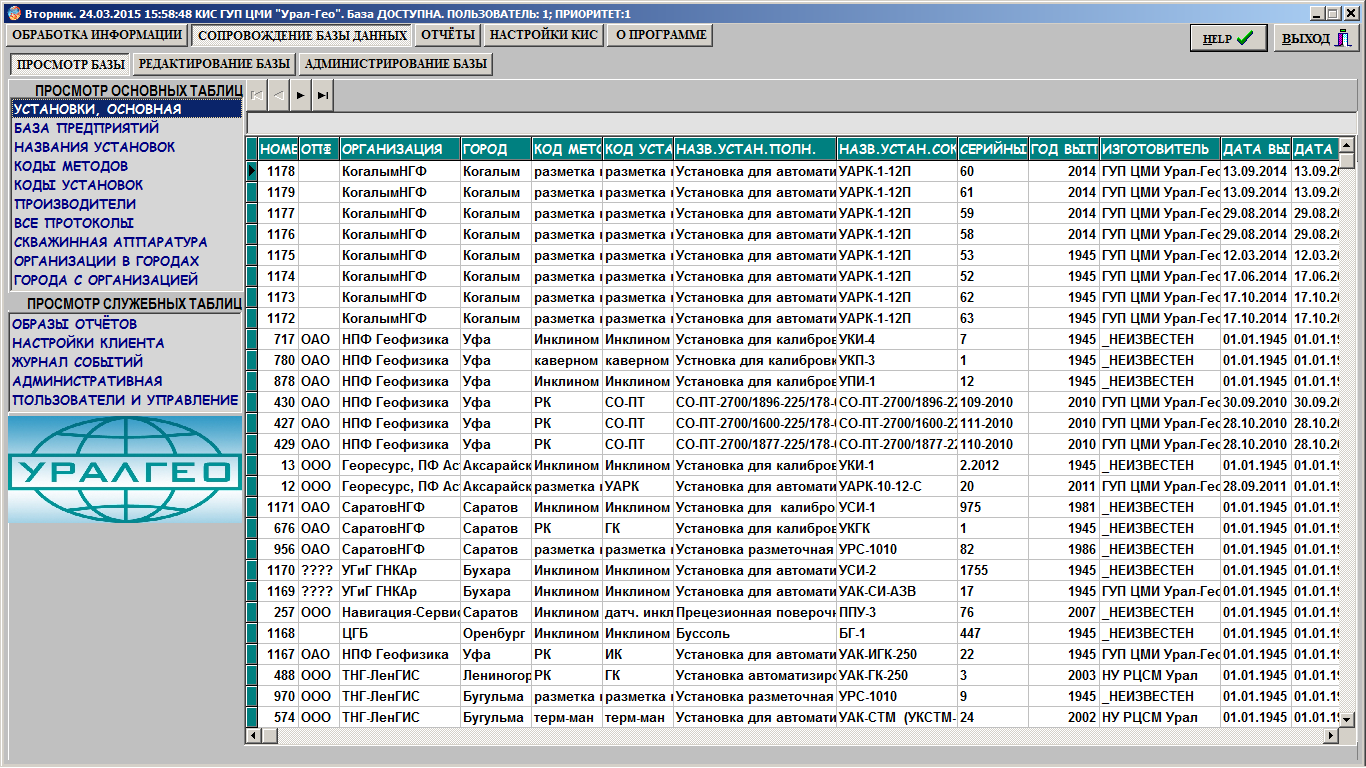The height and width of the screenshot is (768, 1366).
Task: Click cell УАК-ИГК-250
Action: pos(896,654)
